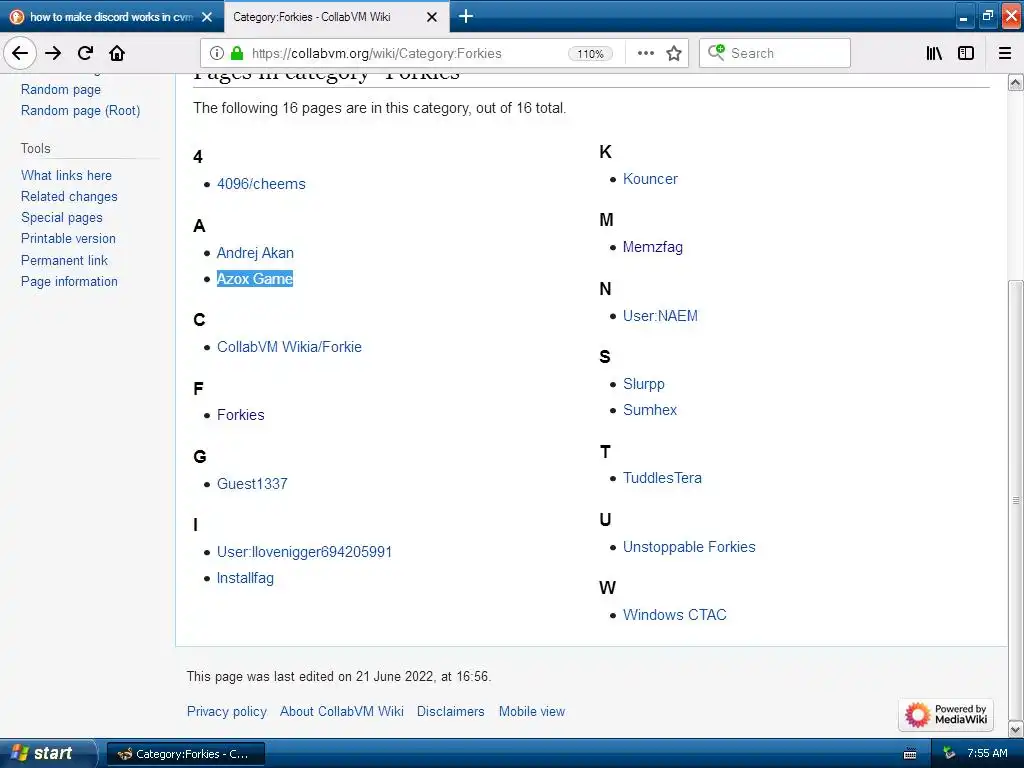1024x768 pixels.
Task: Open the Firefox hamburger menu
Action: (x=1005, y=53)
